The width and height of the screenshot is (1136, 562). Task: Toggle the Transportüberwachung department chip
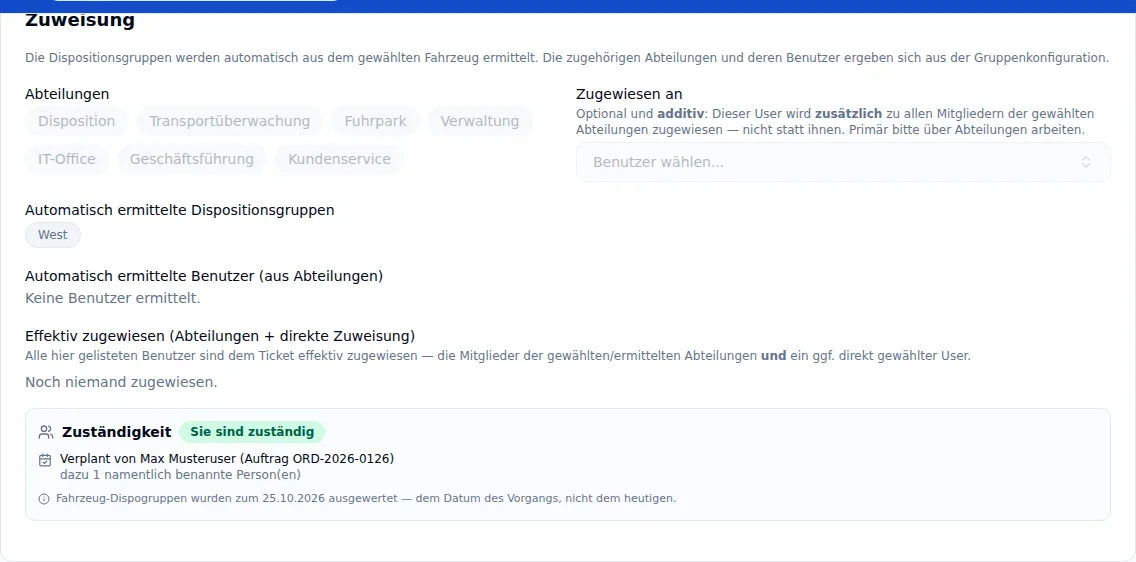[x=230, y=121]
